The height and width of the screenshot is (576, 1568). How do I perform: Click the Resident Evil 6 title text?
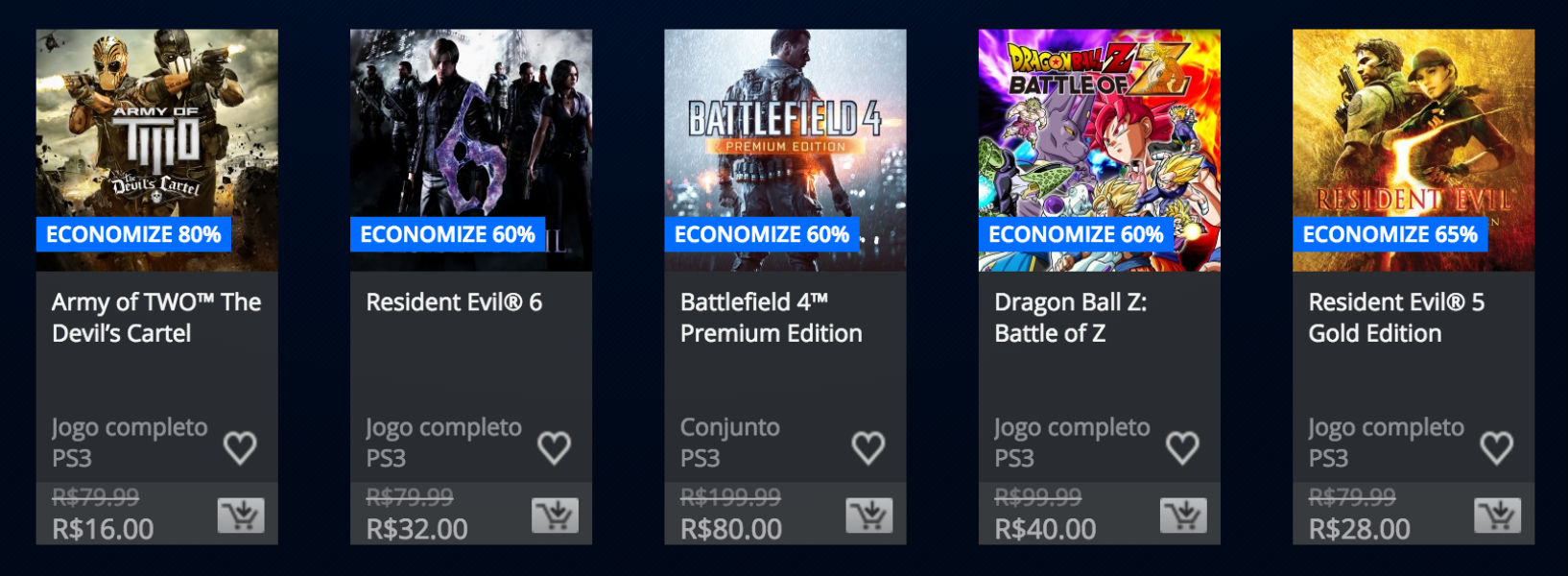click(454, 302)
